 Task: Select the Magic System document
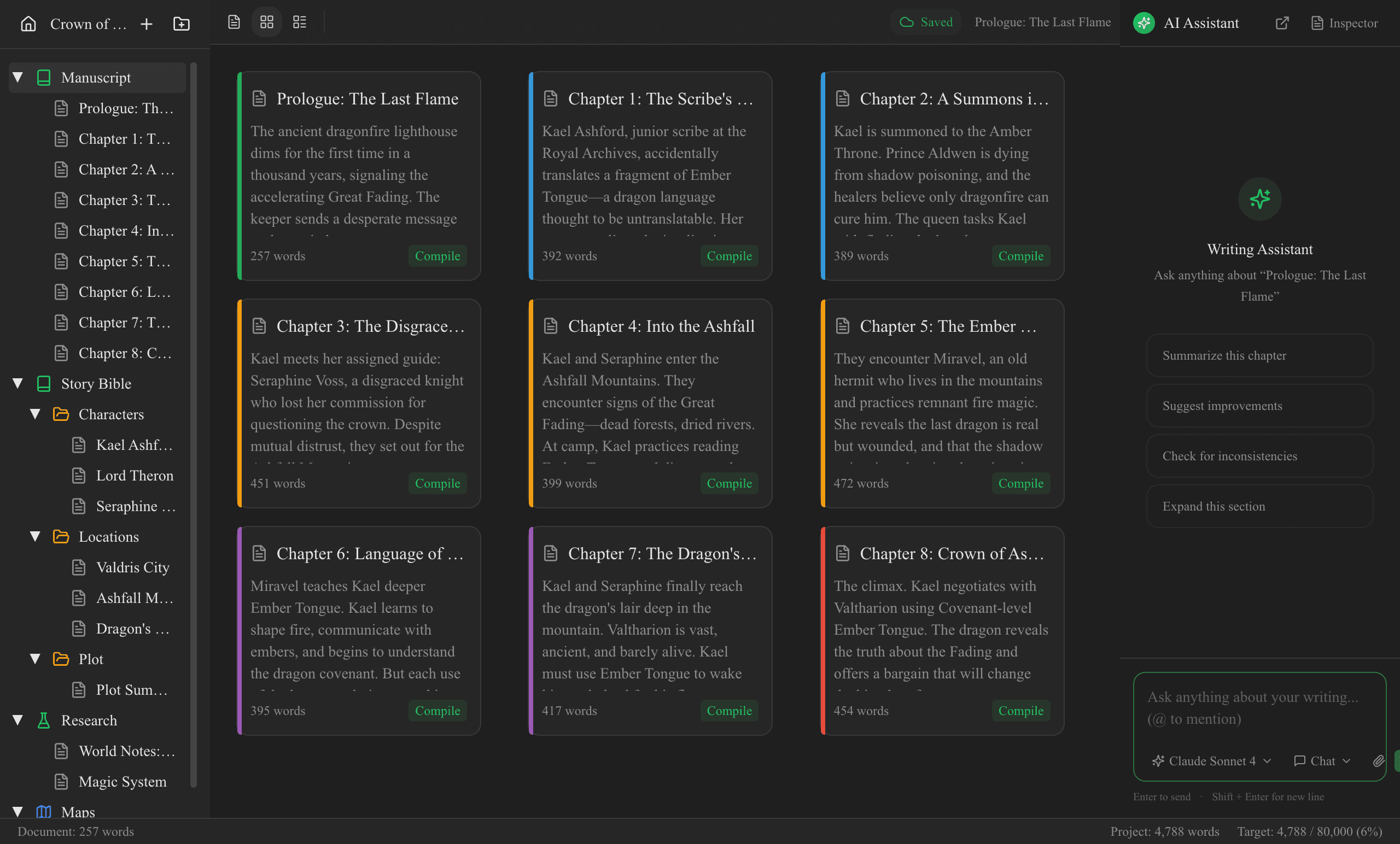point(122,782)
